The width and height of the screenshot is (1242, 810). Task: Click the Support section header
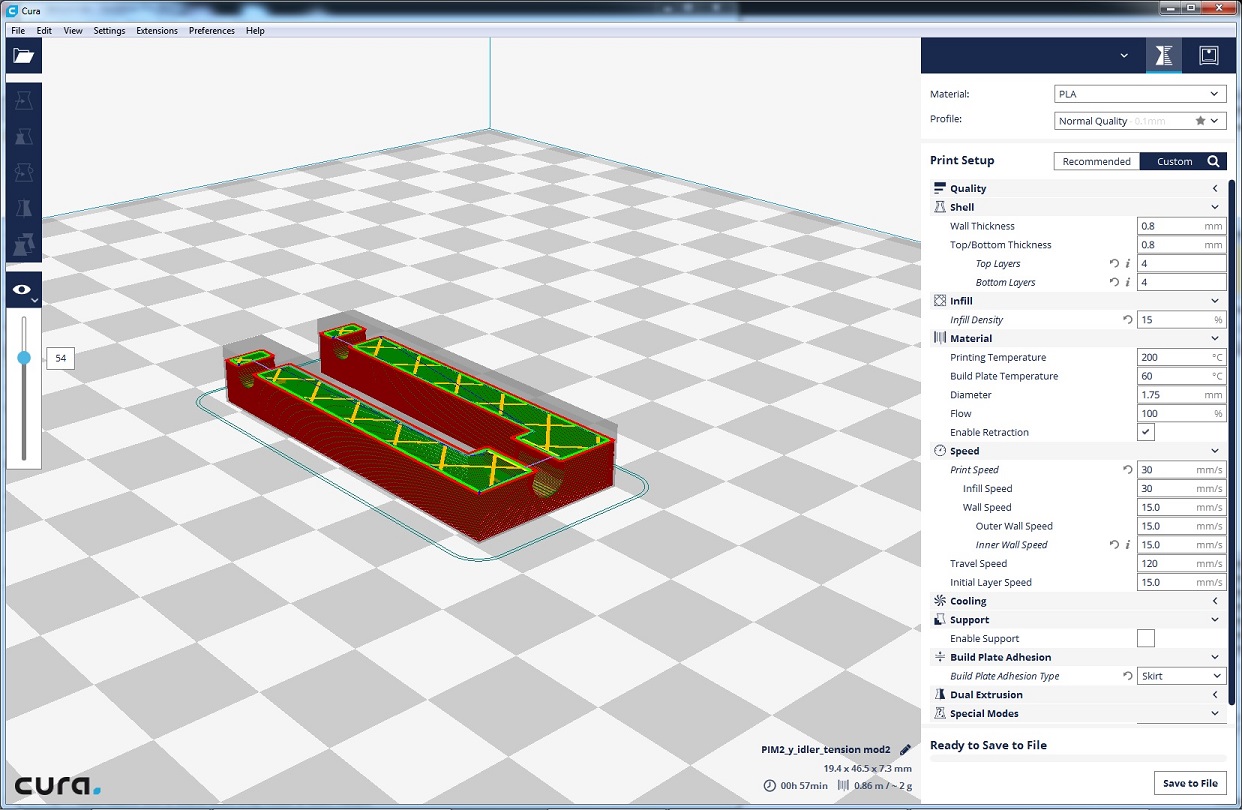(1076, 620)
